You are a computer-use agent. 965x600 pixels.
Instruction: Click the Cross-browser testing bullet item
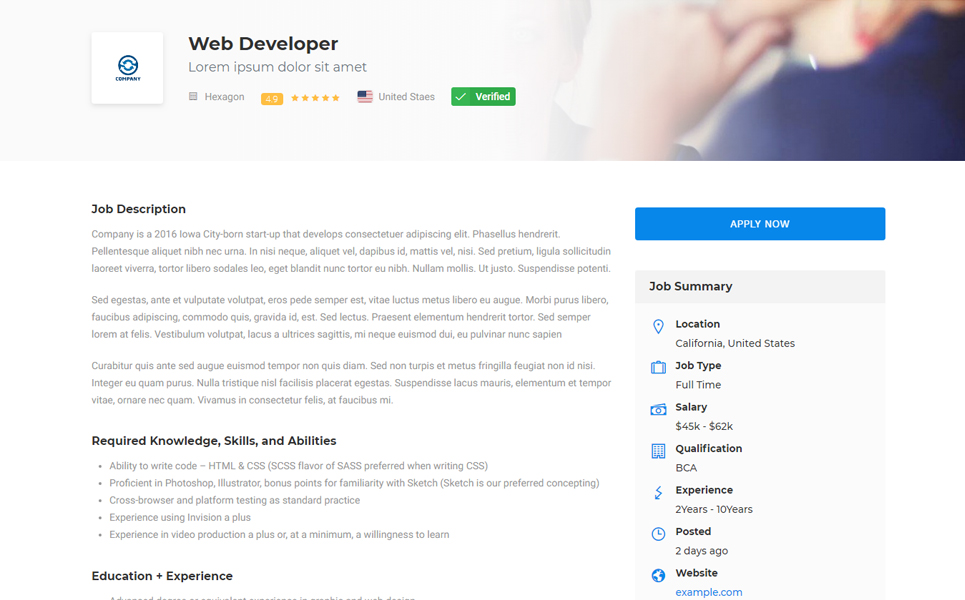click(x=234, y=500)
